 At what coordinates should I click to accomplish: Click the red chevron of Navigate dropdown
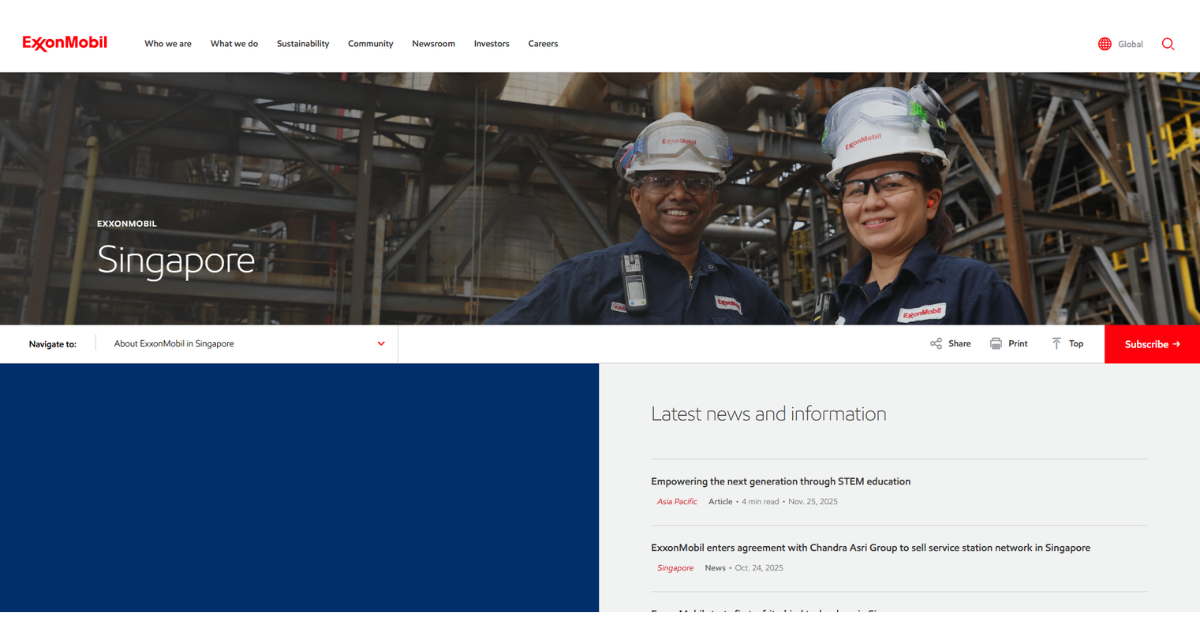(x=381, y=344)
